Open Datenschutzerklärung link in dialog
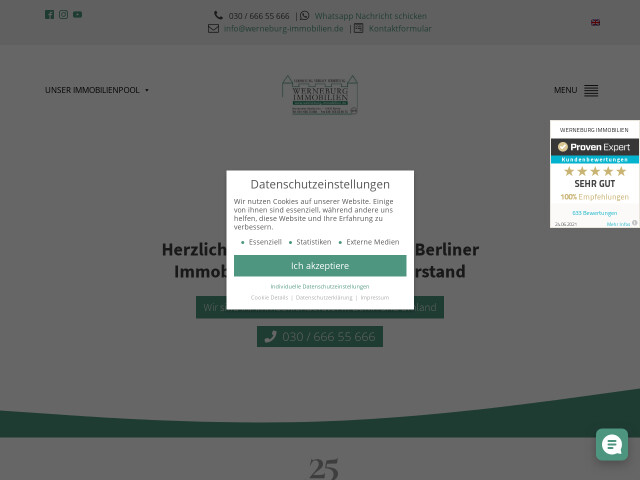Screen dimensions: 640x480 (x=324, y=298)
